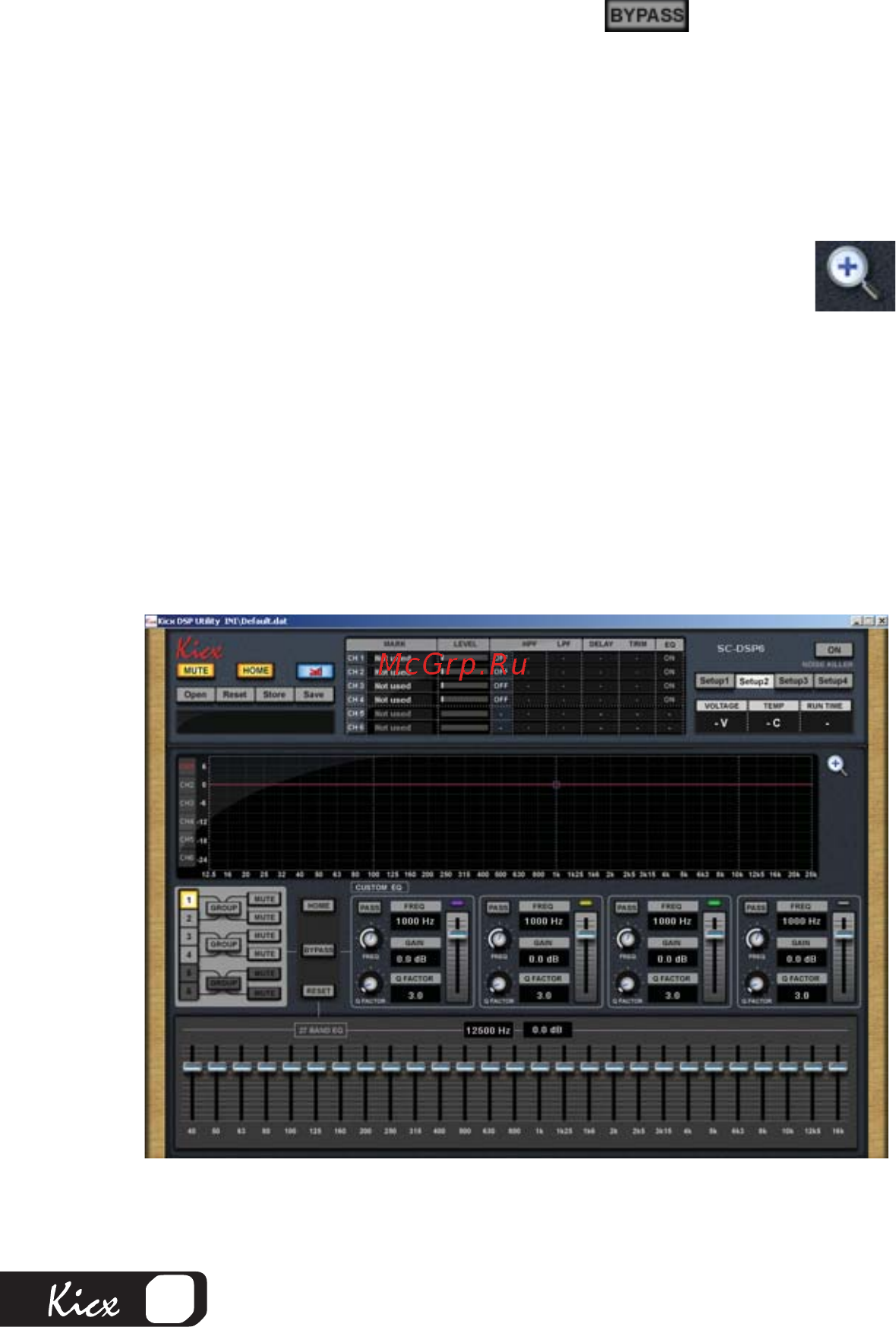Click the gain fader of the purple-indicator band

click(x=457, y=936)
